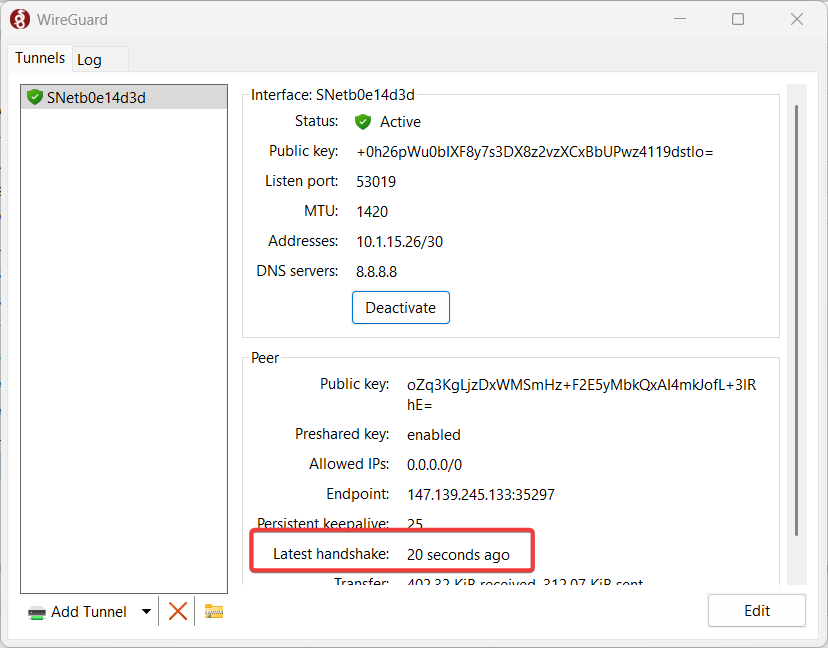The height and width of the screenshot is (648, 828).
Task: Click the preshared key value enabled
Action: point(434,435)
